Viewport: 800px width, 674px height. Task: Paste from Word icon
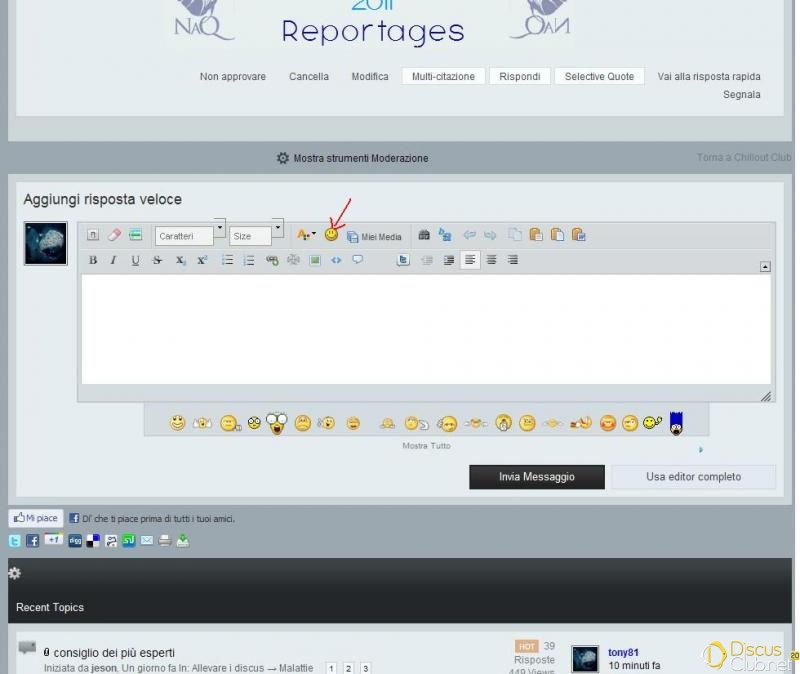[579, 235]
